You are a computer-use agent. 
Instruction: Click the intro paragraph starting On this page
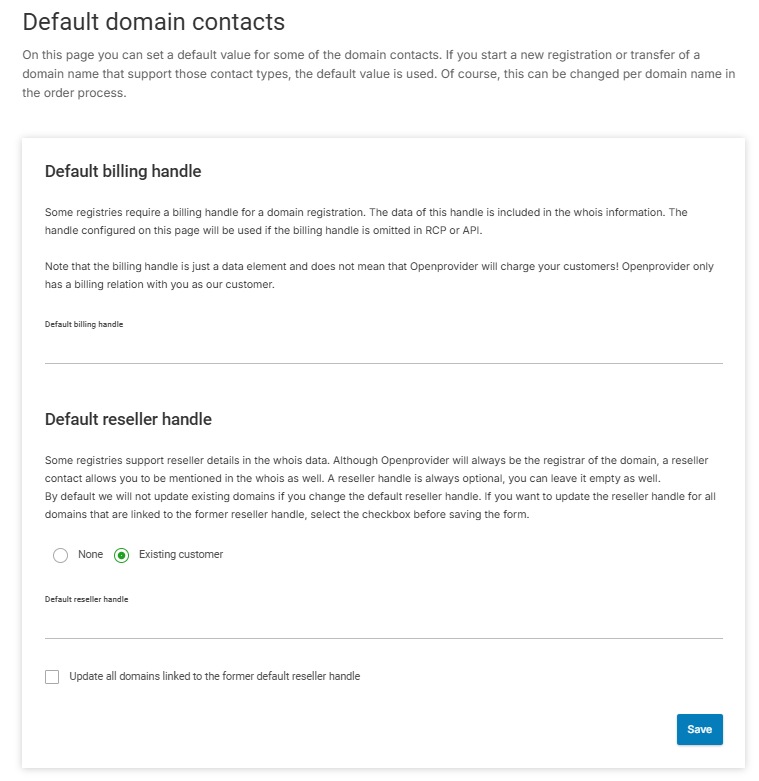coord(379,74)
